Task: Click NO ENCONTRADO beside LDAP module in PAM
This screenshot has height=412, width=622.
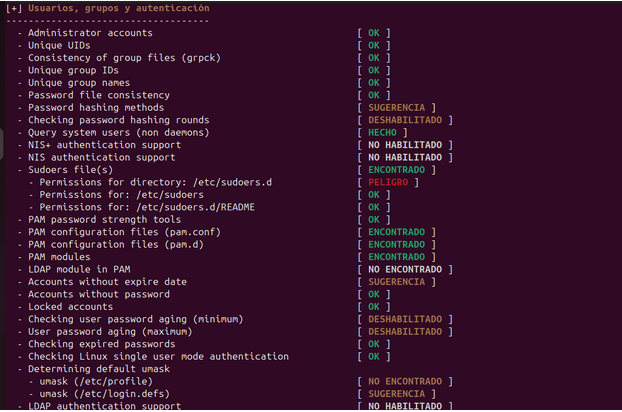Action: click(x=405, y=269)
